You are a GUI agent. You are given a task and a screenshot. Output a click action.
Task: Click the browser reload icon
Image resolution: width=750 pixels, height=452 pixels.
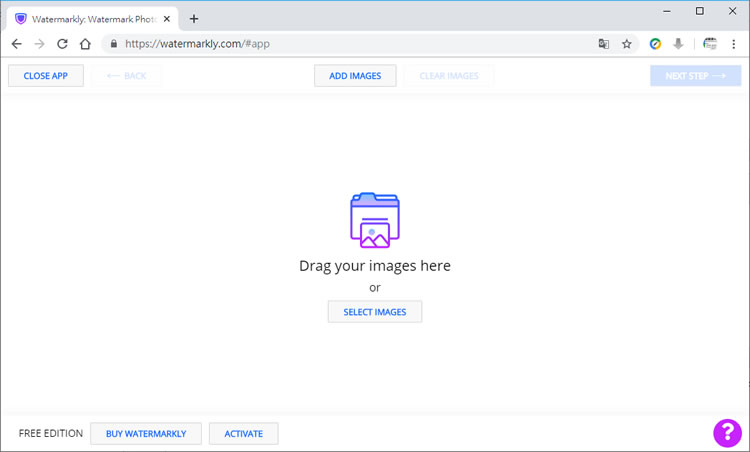(x=62, y=44)
